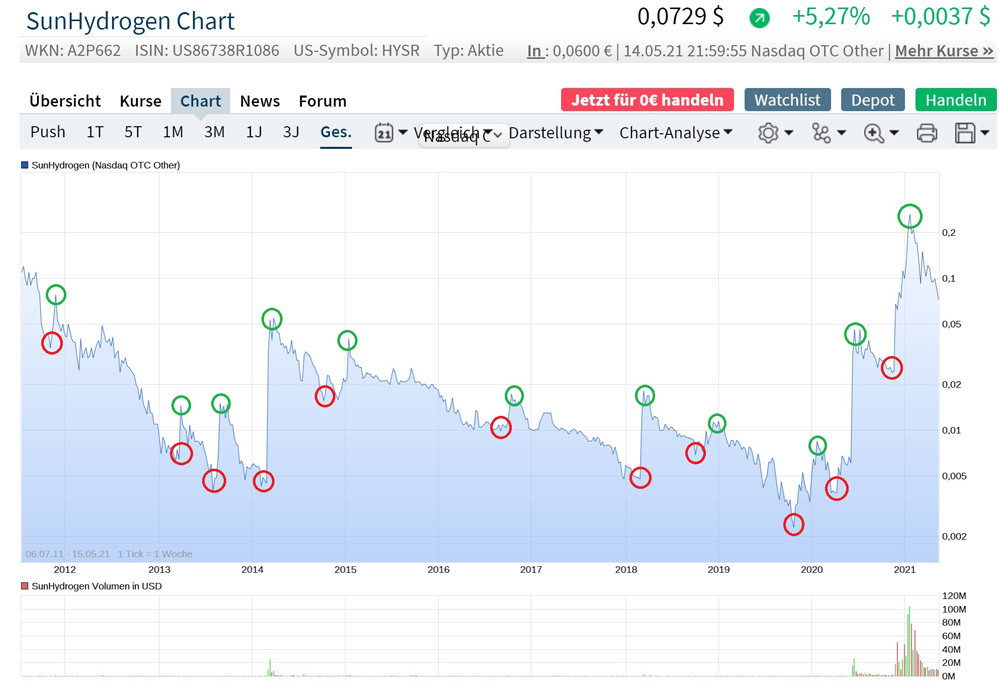Add stock to Watchlist
1000x689 pixels.
(787, 100)
